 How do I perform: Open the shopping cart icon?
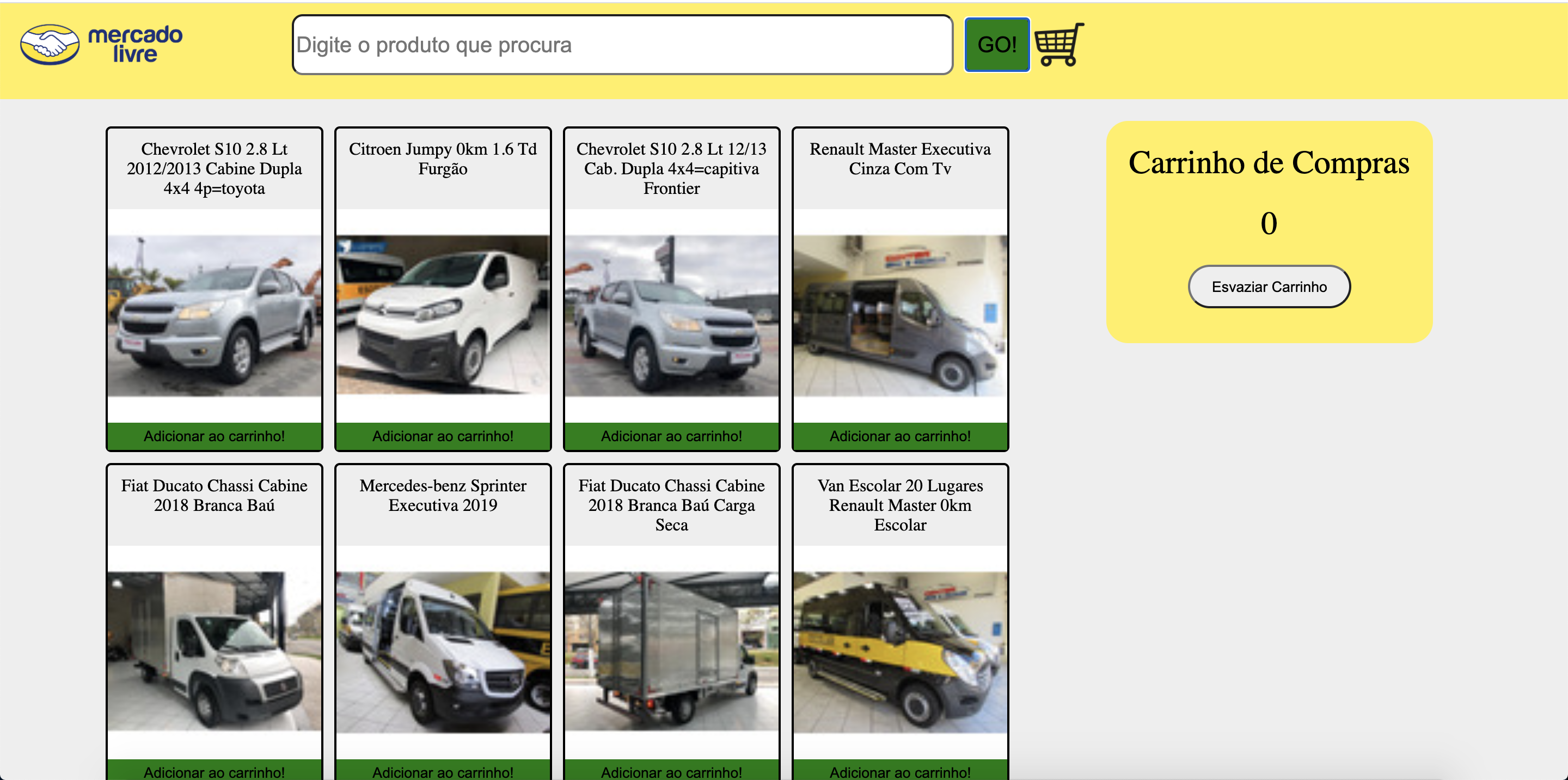(x=1058, y=45)
